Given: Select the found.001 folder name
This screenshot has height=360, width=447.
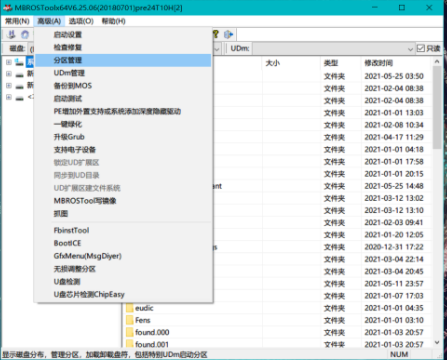Looking at the screenshot, I should click(x=152, y=344).
